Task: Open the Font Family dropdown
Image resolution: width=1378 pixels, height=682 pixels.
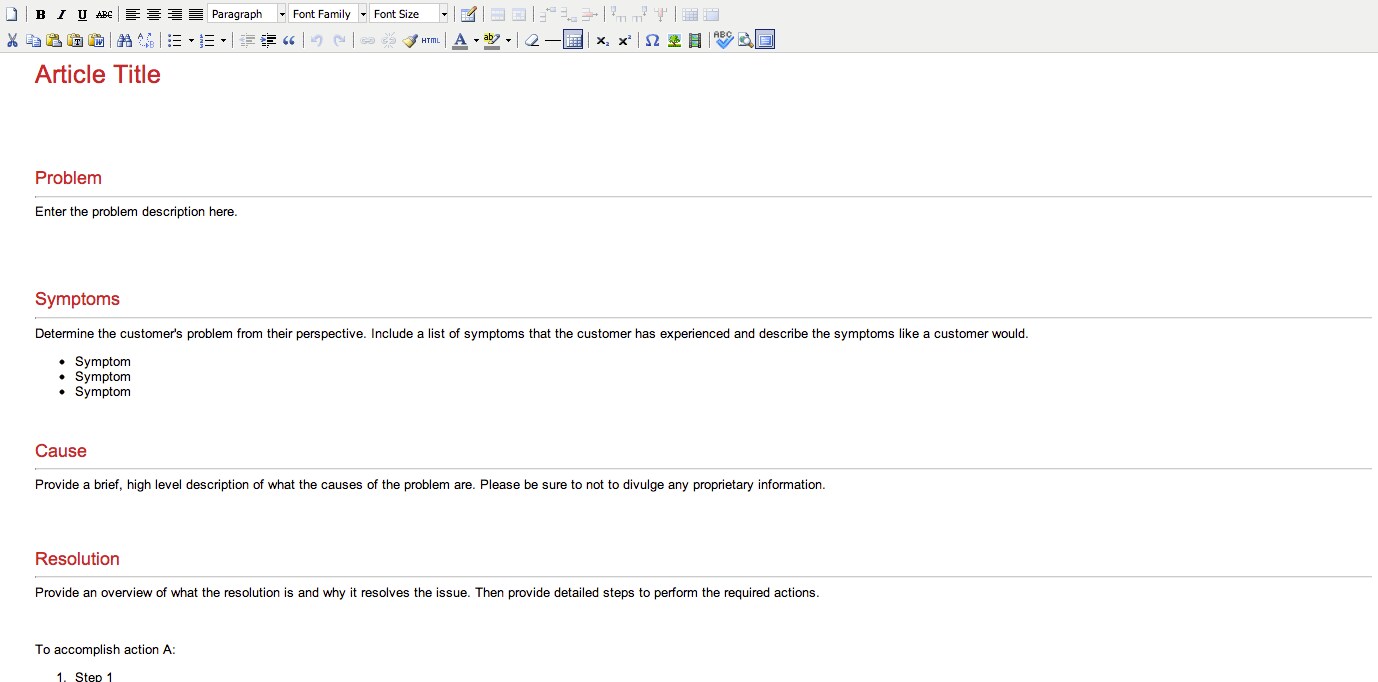Action: (x=328, y=14)
